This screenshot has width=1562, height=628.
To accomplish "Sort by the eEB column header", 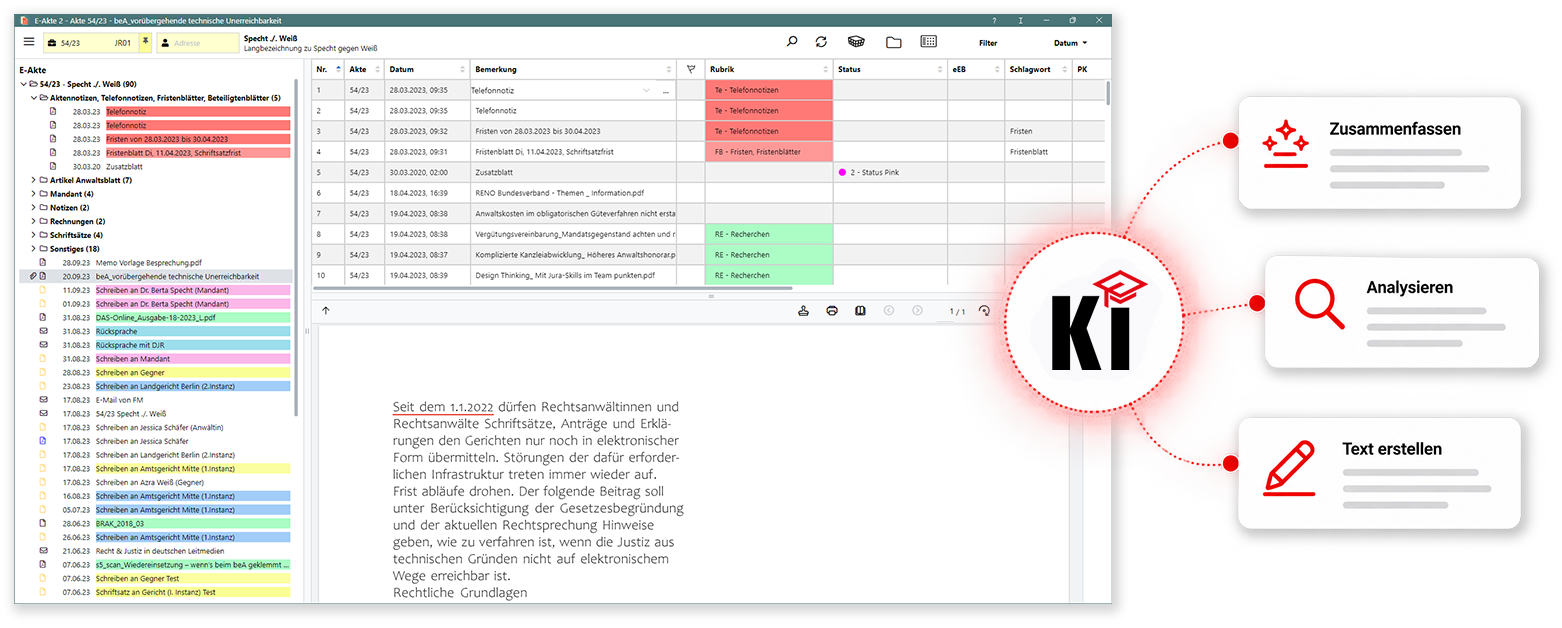I will click(975, 69).
